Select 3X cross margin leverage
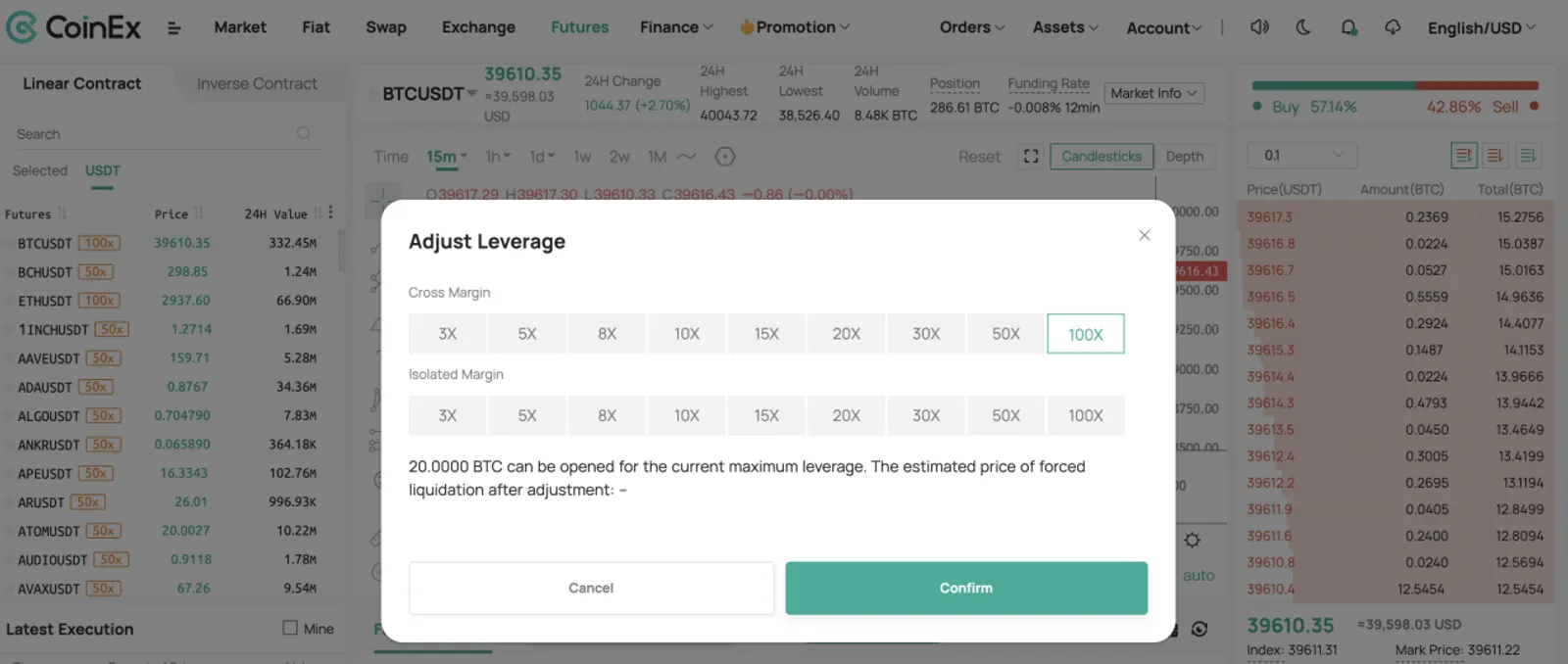Viewport: 1568px width, 664px height. click(x=448, y=334)
